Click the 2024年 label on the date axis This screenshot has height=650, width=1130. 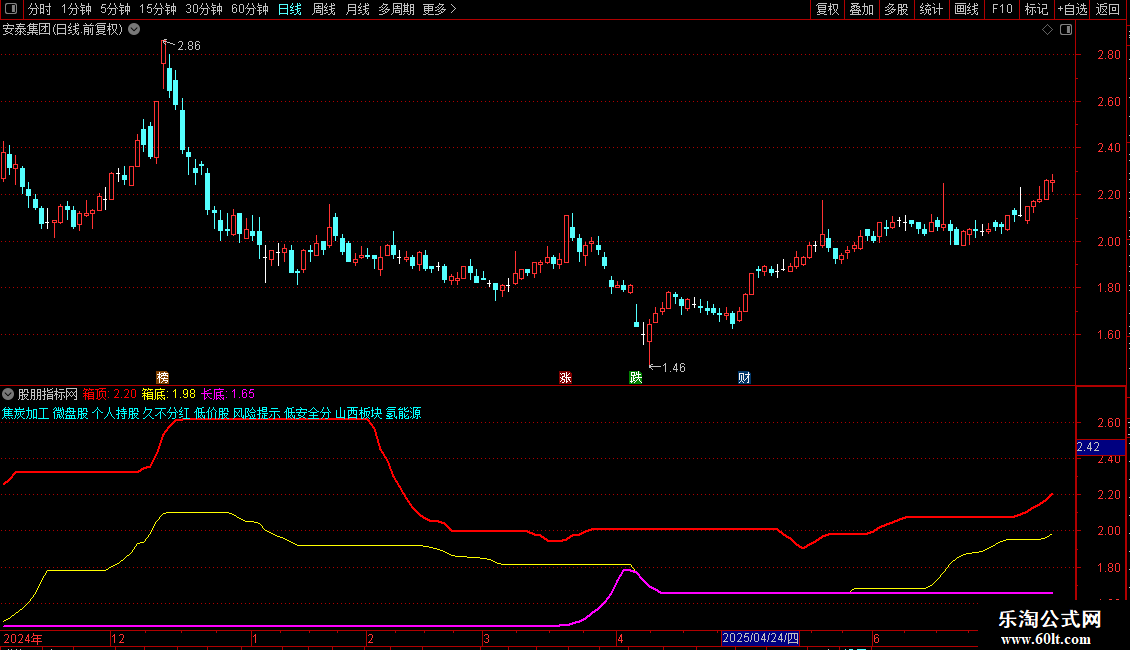coord(22,639)
